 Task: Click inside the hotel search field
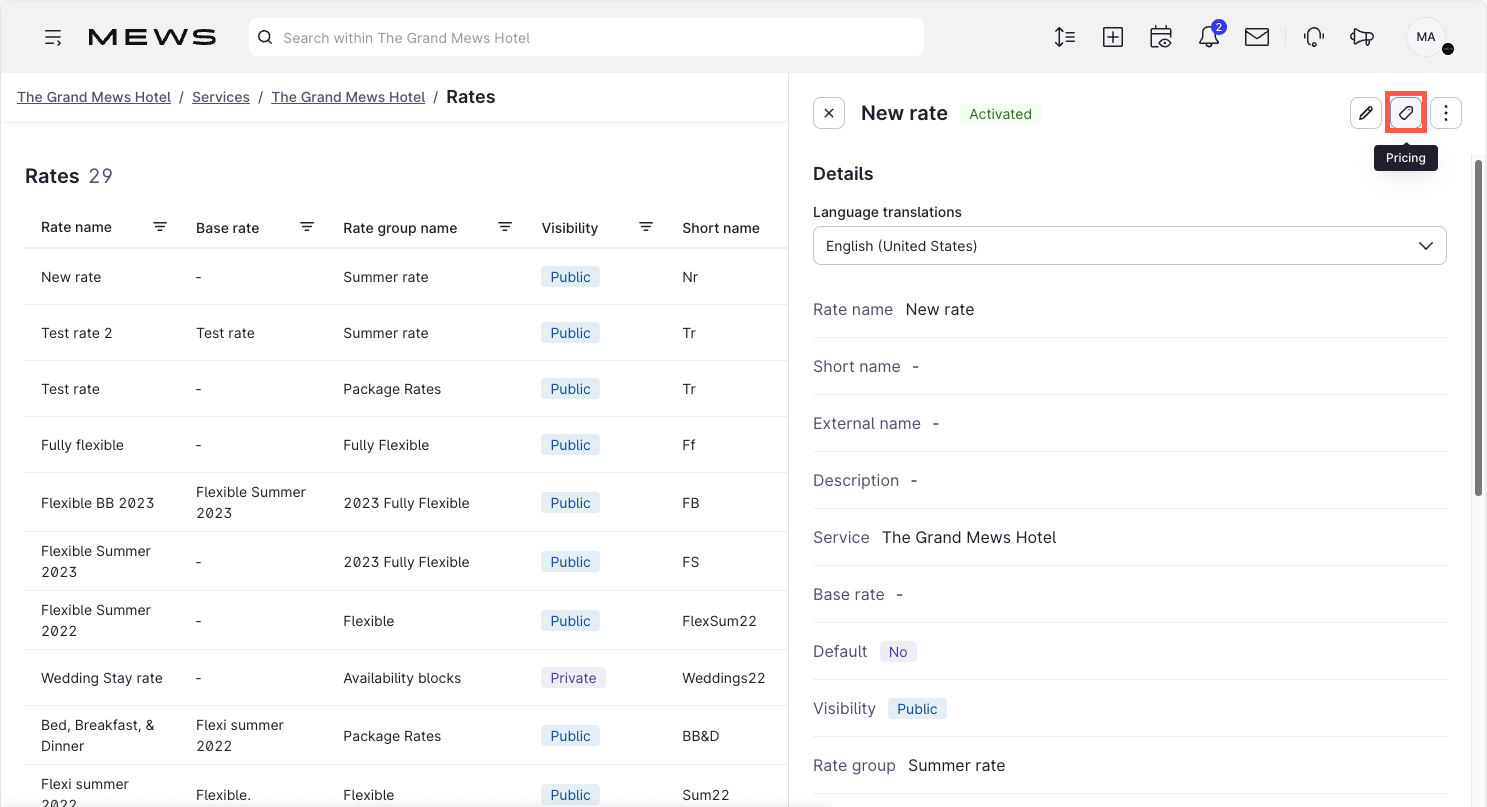[586, 36]
